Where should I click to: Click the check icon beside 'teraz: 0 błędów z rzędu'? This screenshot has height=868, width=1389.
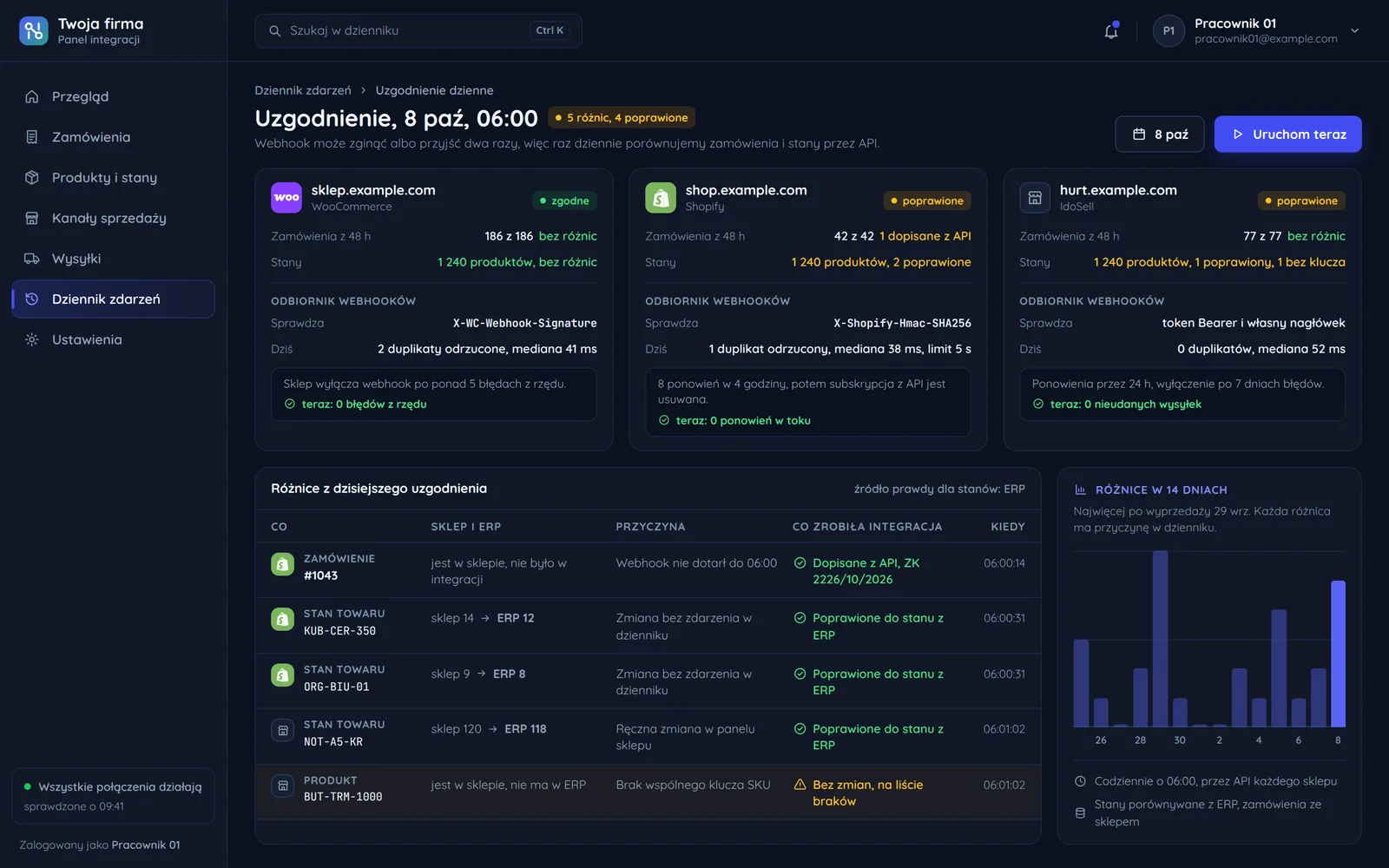(x=290, y=404)
